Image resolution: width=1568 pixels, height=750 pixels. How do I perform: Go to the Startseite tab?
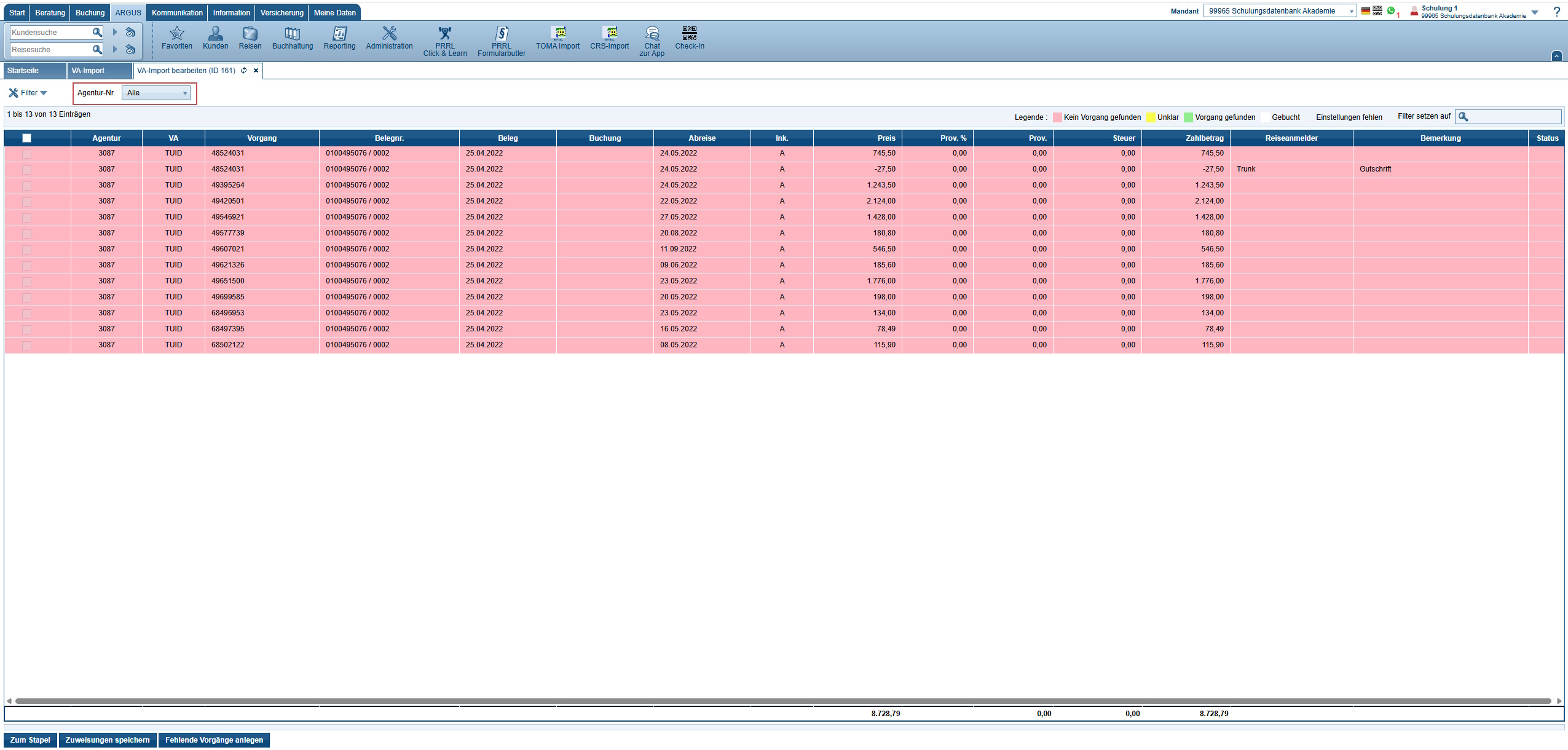[34, 71]
